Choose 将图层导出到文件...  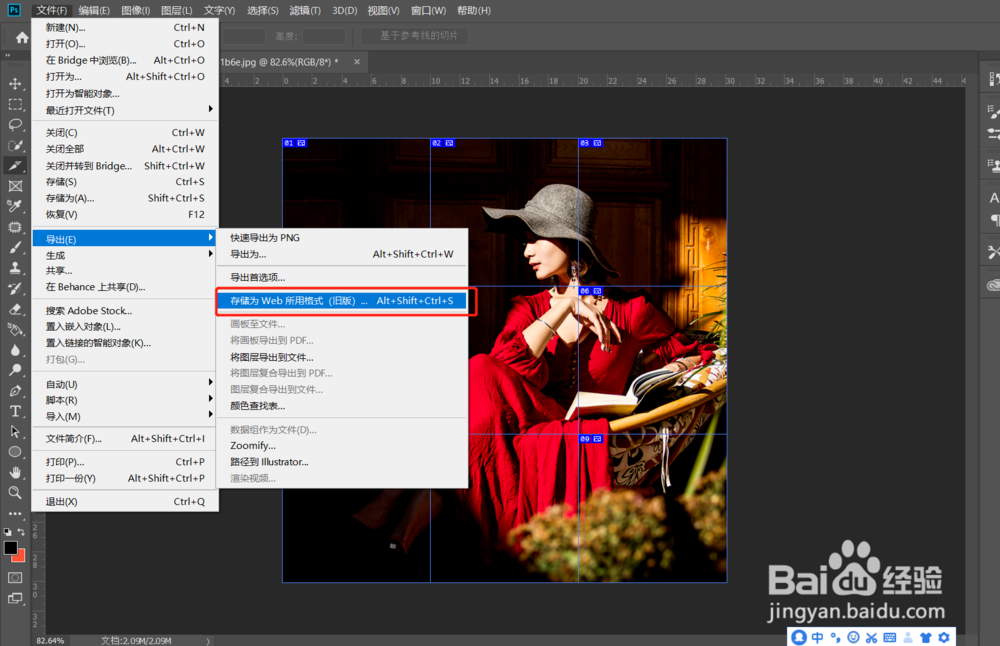pyautogui.click(x=342, y=357)
